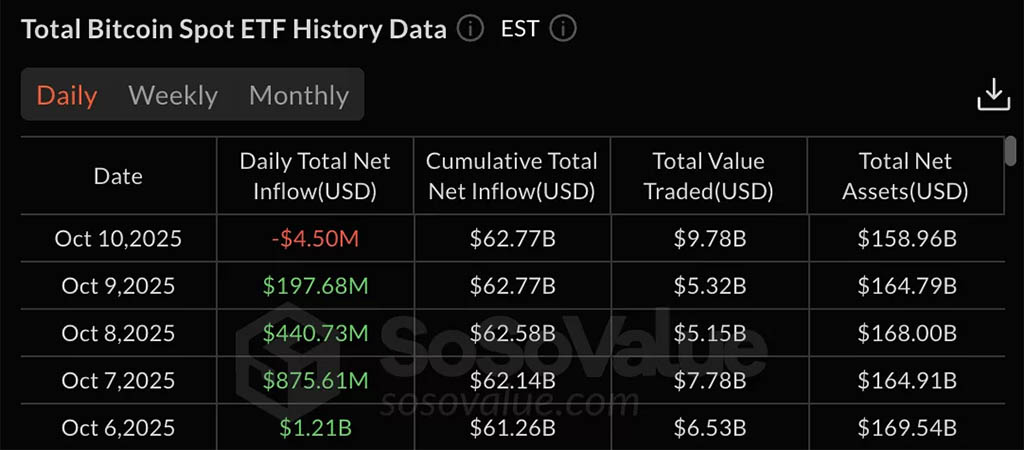The height and width of the screenshot is (450, 1024).
Task: Click the $168.00B total net assets cell
Action: pyautogui.click(x=907, y=333)
